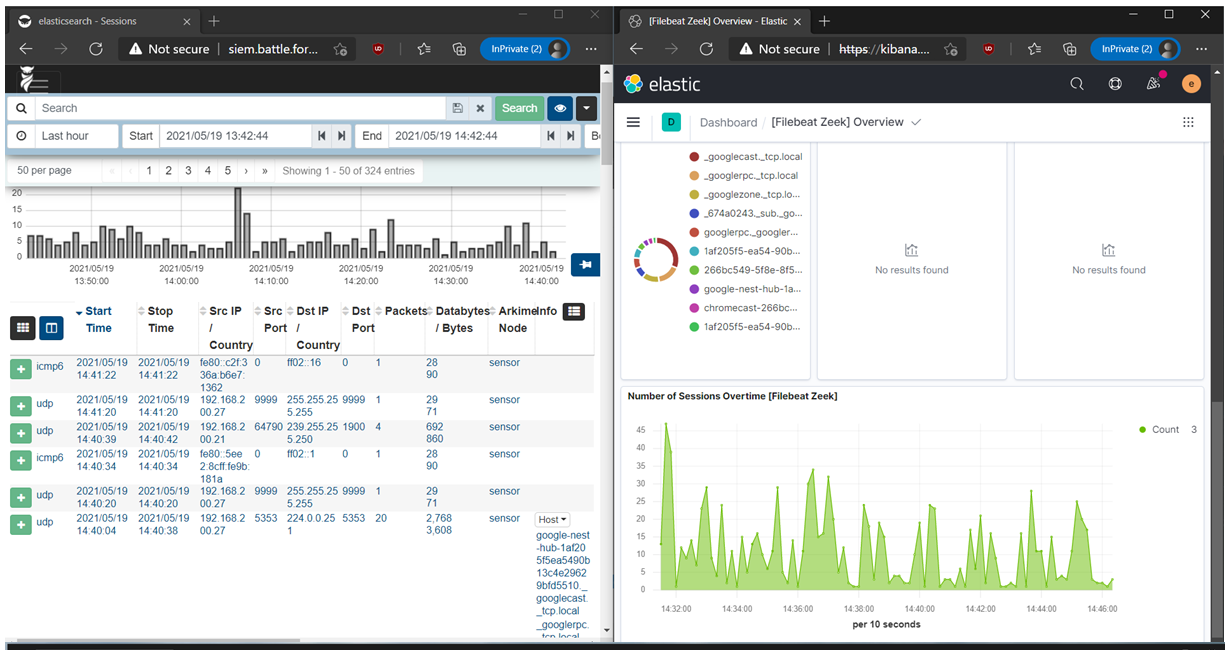Expand the icmp6 session at 14:41:22

[x=21, y=369]
